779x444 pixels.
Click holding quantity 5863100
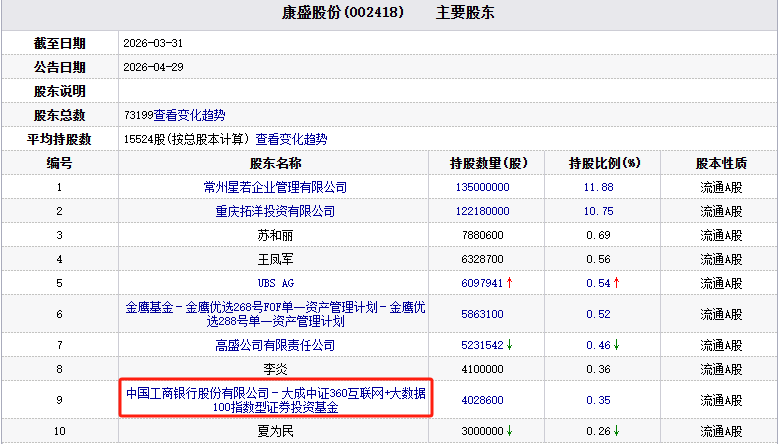[482, 314]
